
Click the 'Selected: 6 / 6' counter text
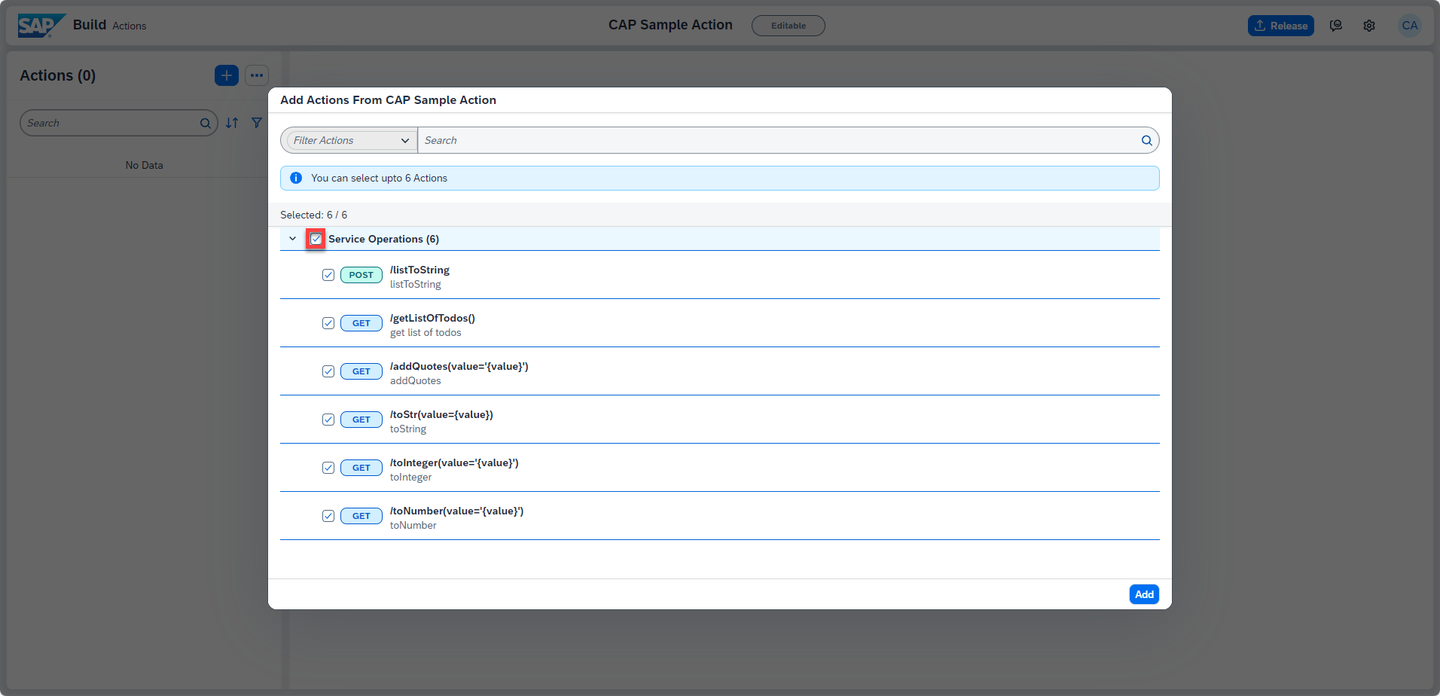pos(314,215)
